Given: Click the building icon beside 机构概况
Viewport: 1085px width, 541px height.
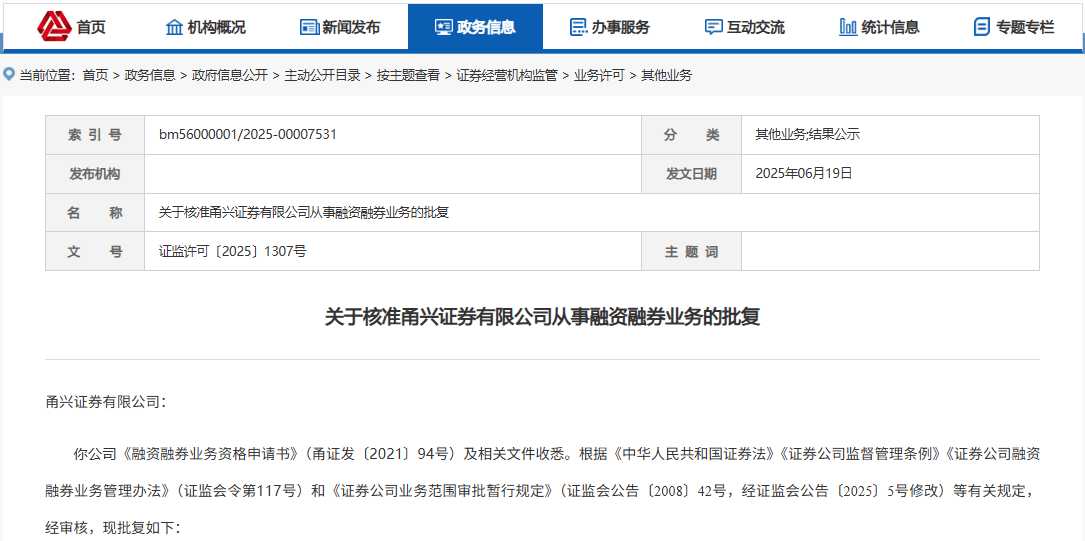Looking at the screenshot, I should click(174, 28).
